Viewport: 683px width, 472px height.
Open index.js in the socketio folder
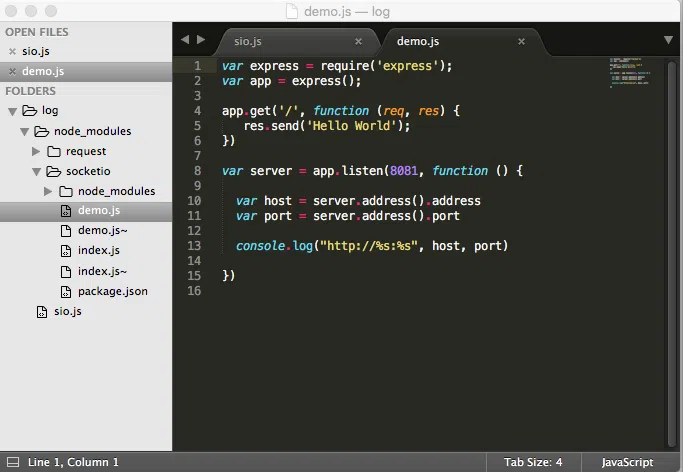98,251
